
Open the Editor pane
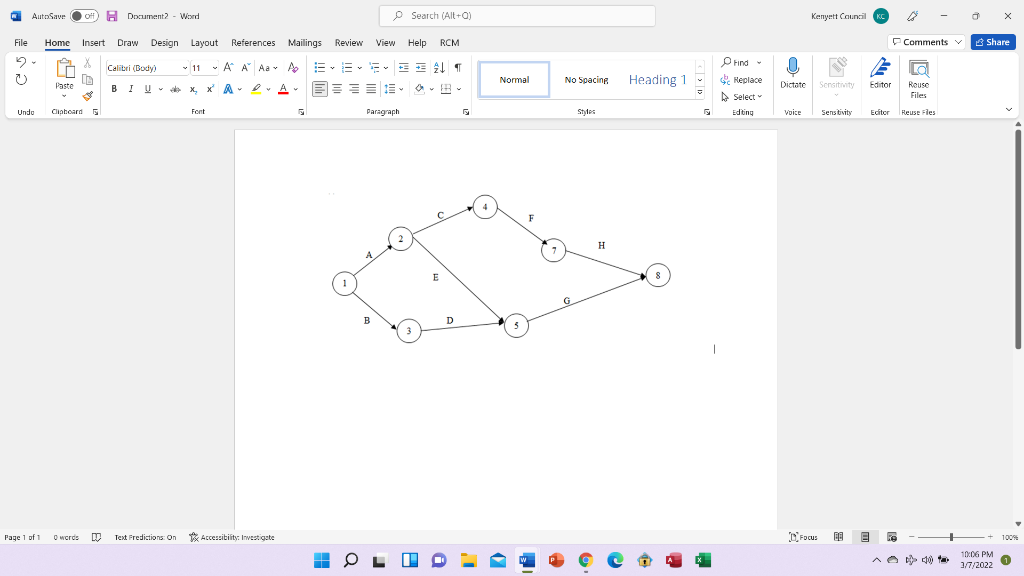tap(880, 73)
